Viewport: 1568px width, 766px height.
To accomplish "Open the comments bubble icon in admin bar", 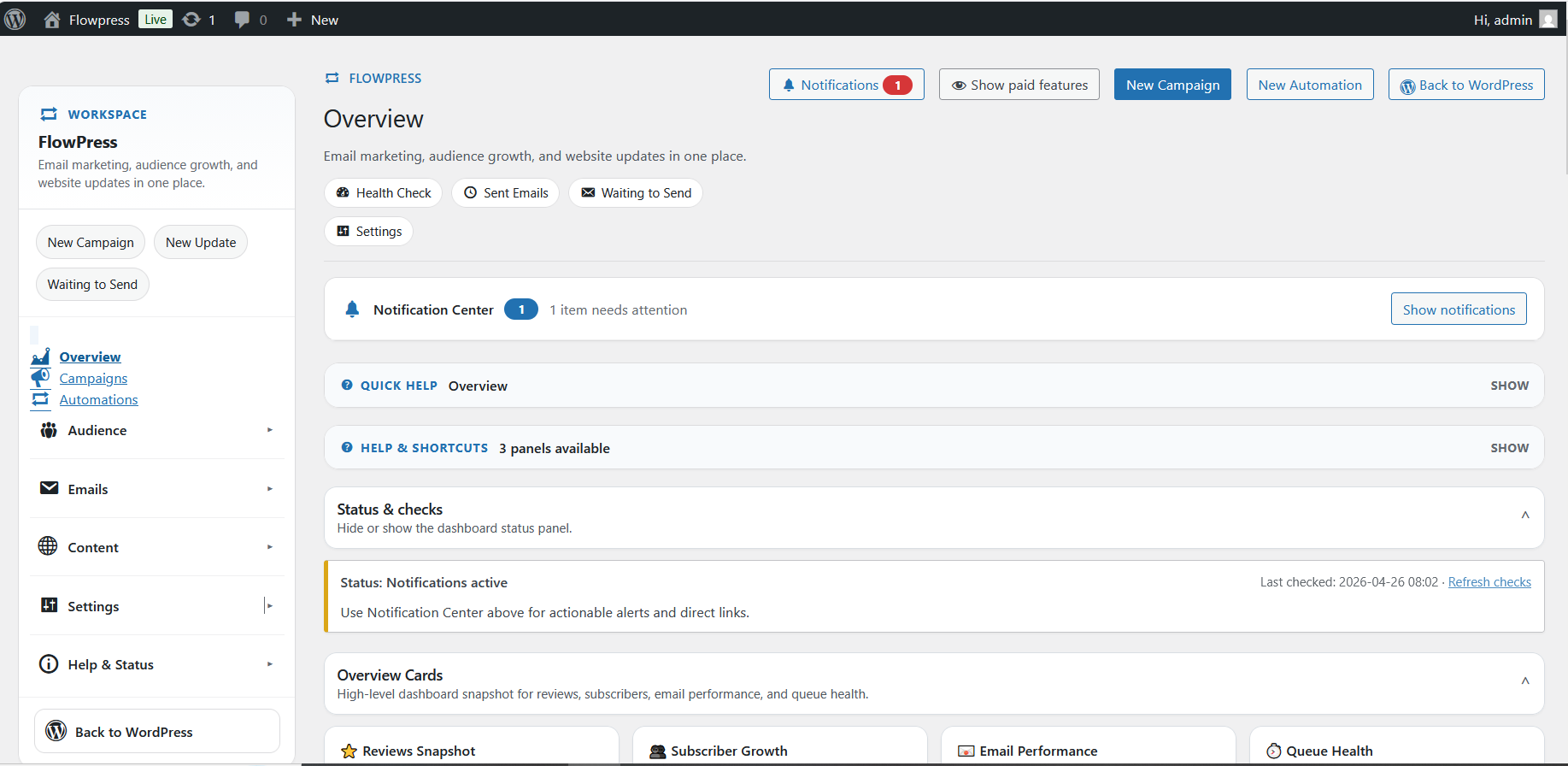I will [x=242, y=20].
